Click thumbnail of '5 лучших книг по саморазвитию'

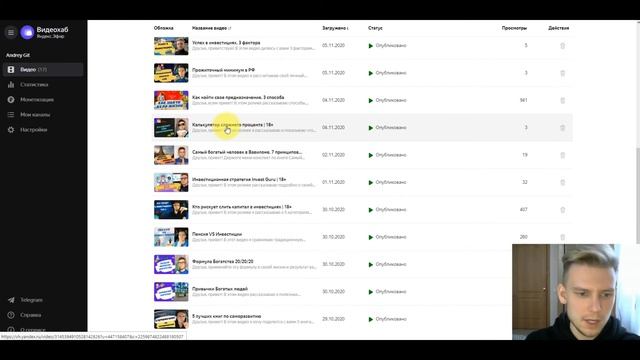pyautogui.click(x=171, y=319)
